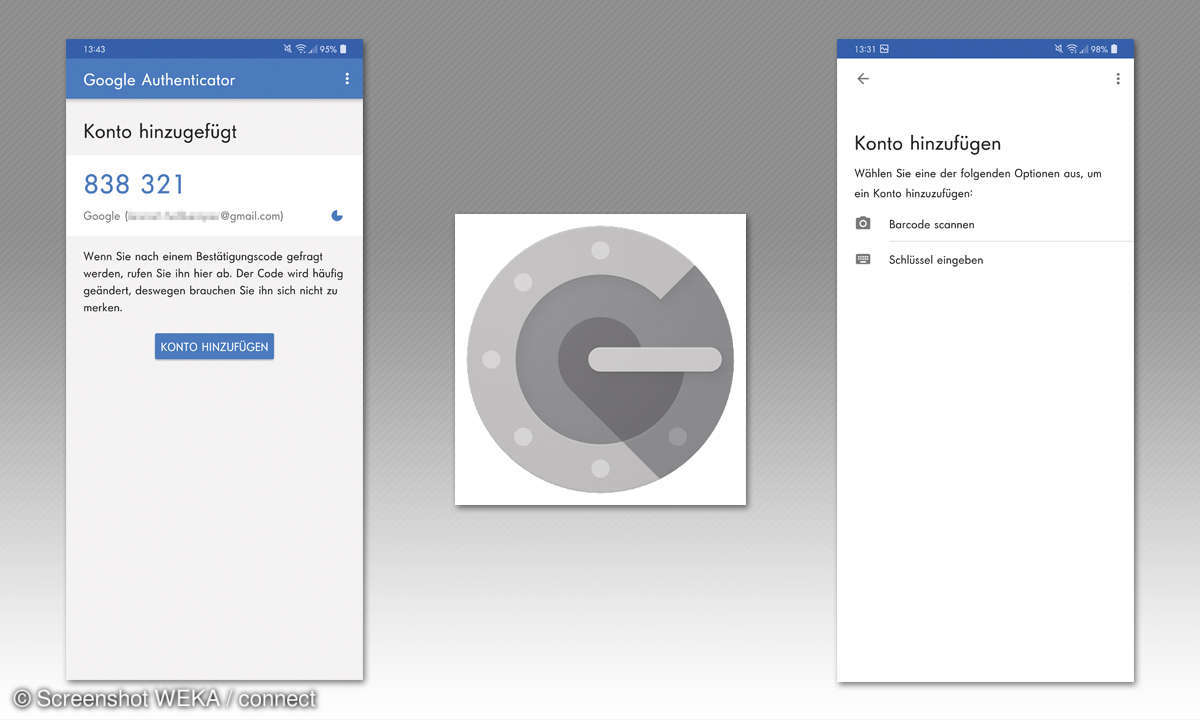Viewport: 1200px width, 720px height.
Task: Open the overflow menu beside Google Authenticator title
Action: pos(347,79)
